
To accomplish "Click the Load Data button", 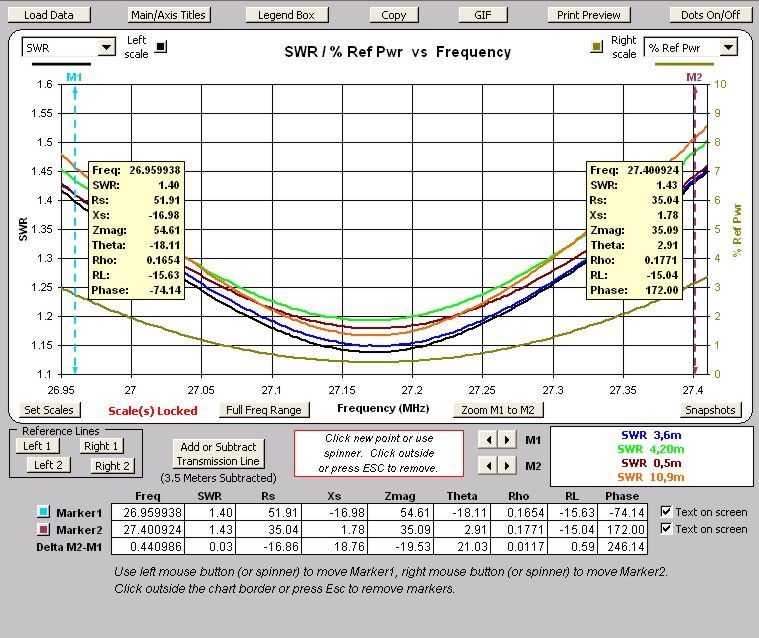I will pos(49,15).
